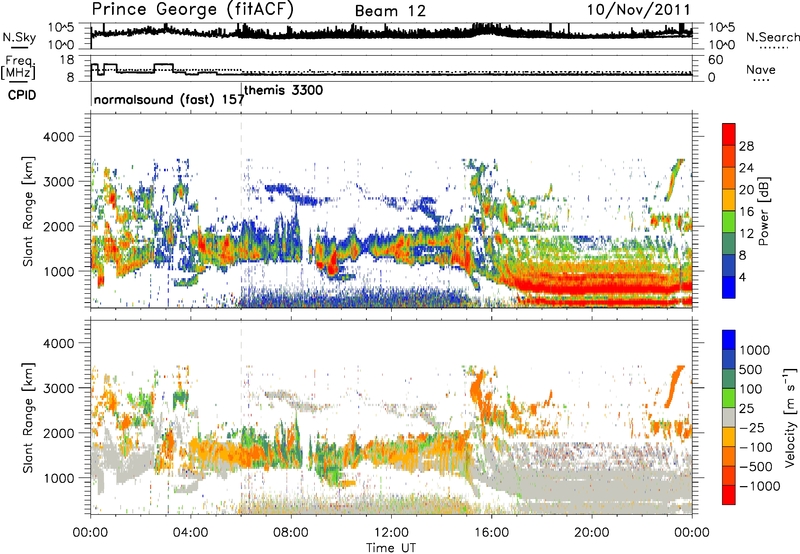
Task: Click the 'Power [dB]' color bar label
Action: [x=763, y=211]
